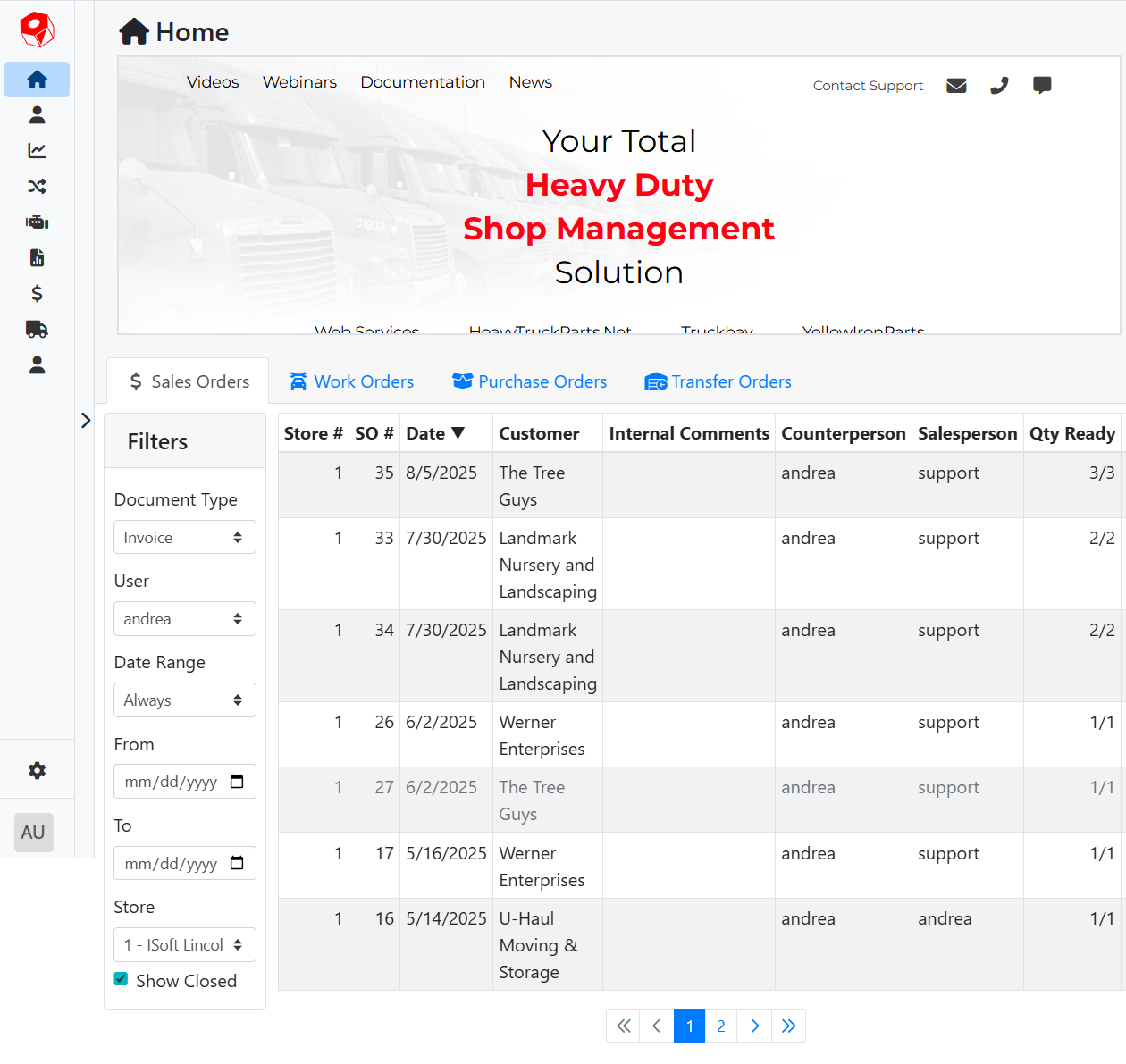Select the dollar sales icon in sidebar
The width and height of the screenshot is (1126, 1064).
(x=37, y=293)
